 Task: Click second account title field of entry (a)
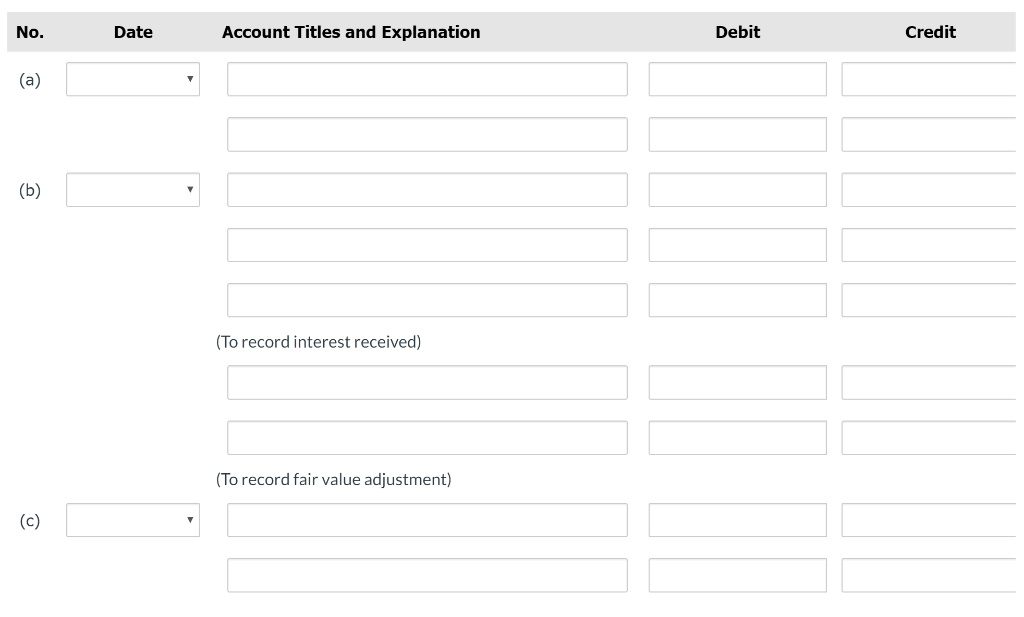pos(427,135)
